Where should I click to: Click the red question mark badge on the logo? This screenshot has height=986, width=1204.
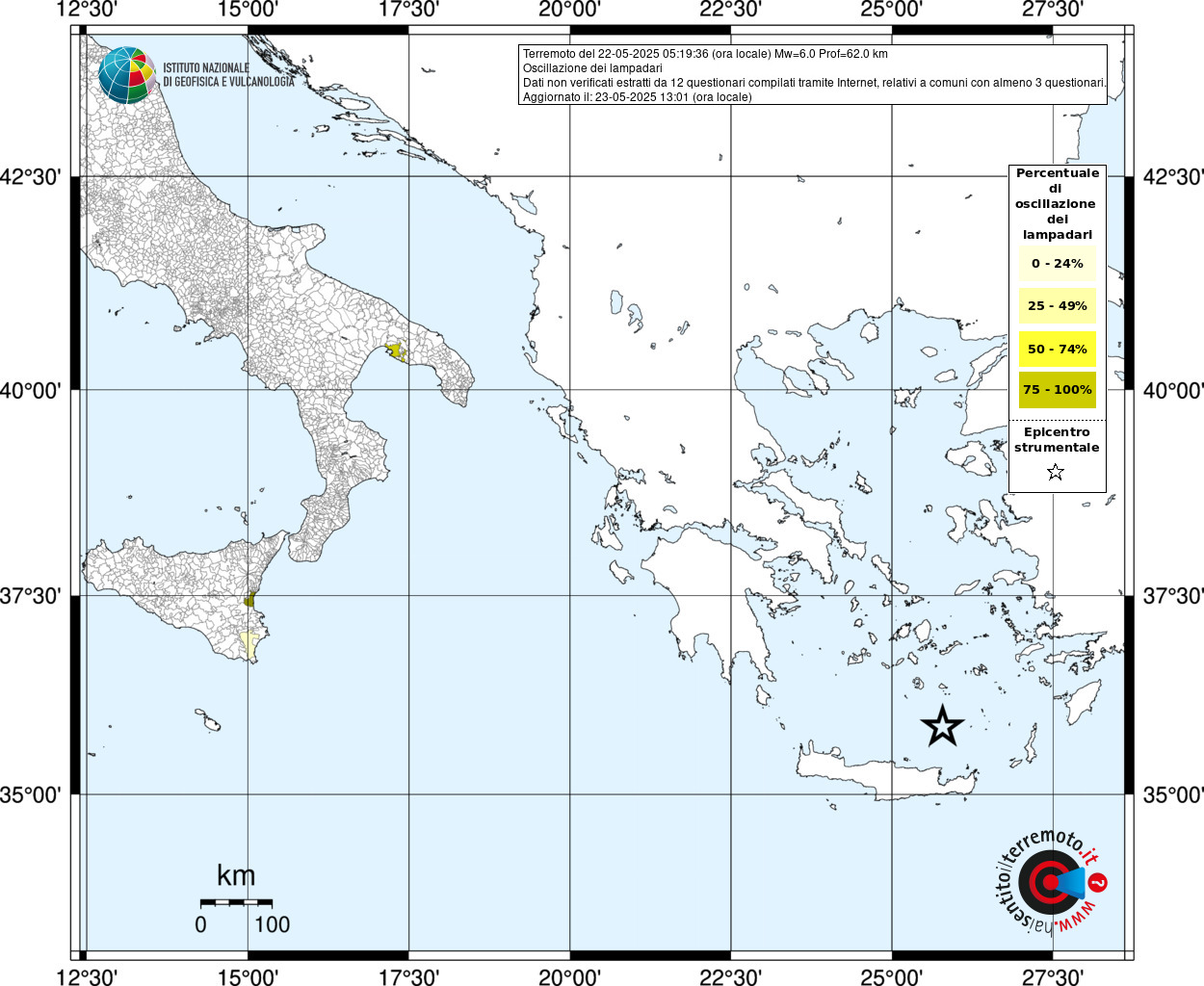pos(1098,882)
